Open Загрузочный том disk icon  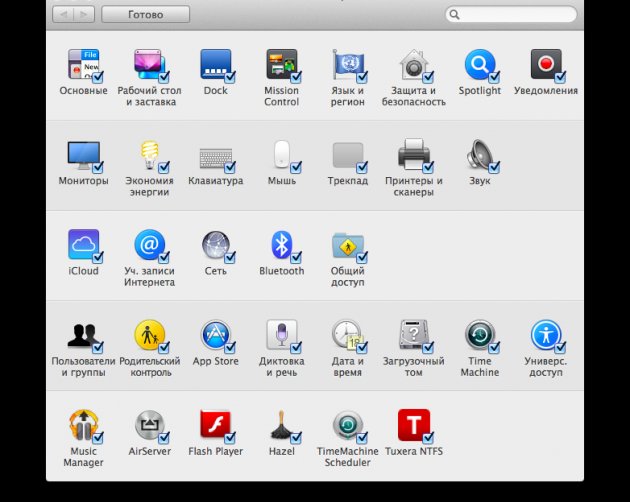click(x=413, y=334)
